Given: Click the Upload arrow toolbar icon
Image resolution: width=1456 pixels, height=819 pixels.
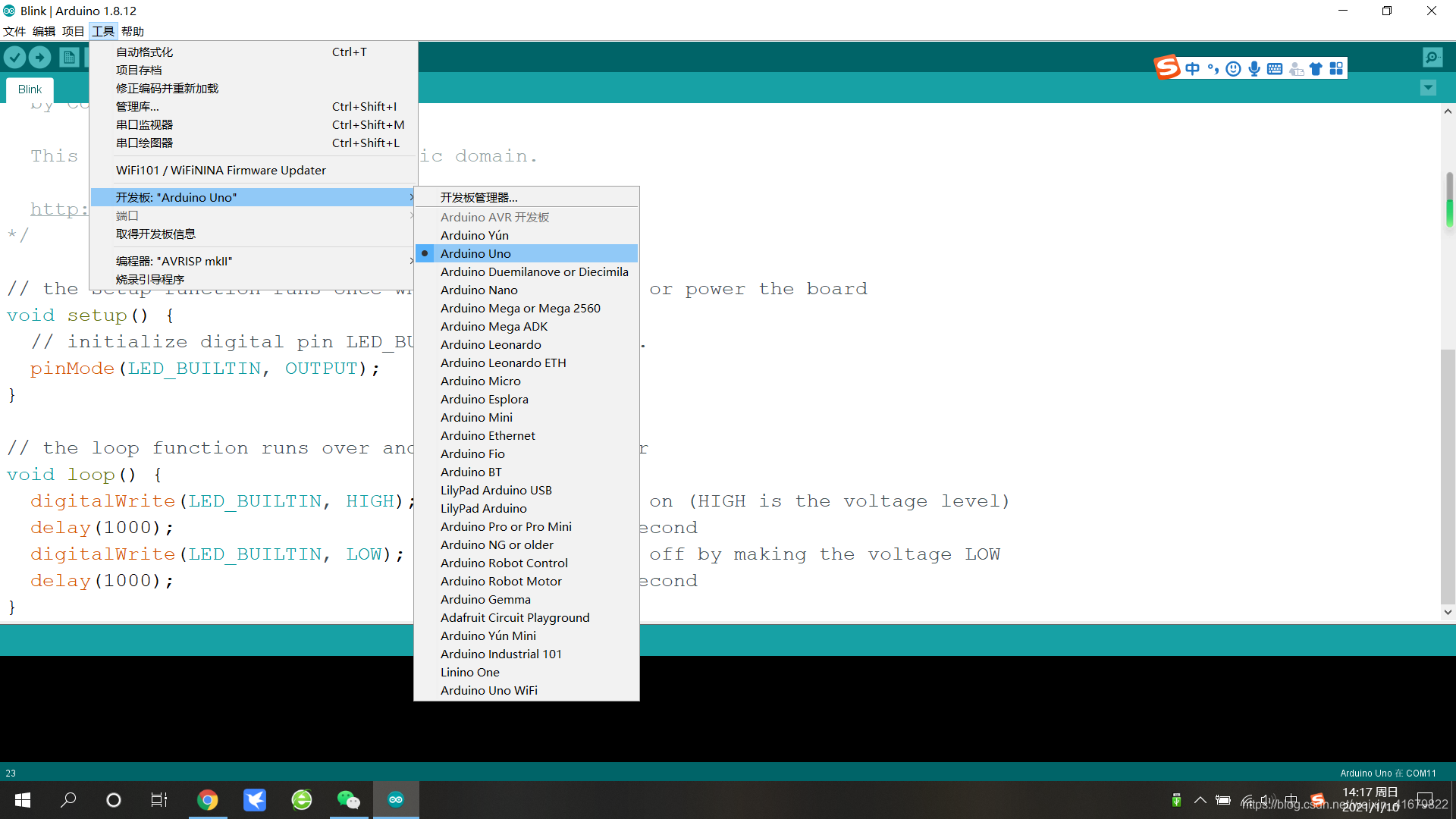Looking at the screenshot, I should point(39,57).
